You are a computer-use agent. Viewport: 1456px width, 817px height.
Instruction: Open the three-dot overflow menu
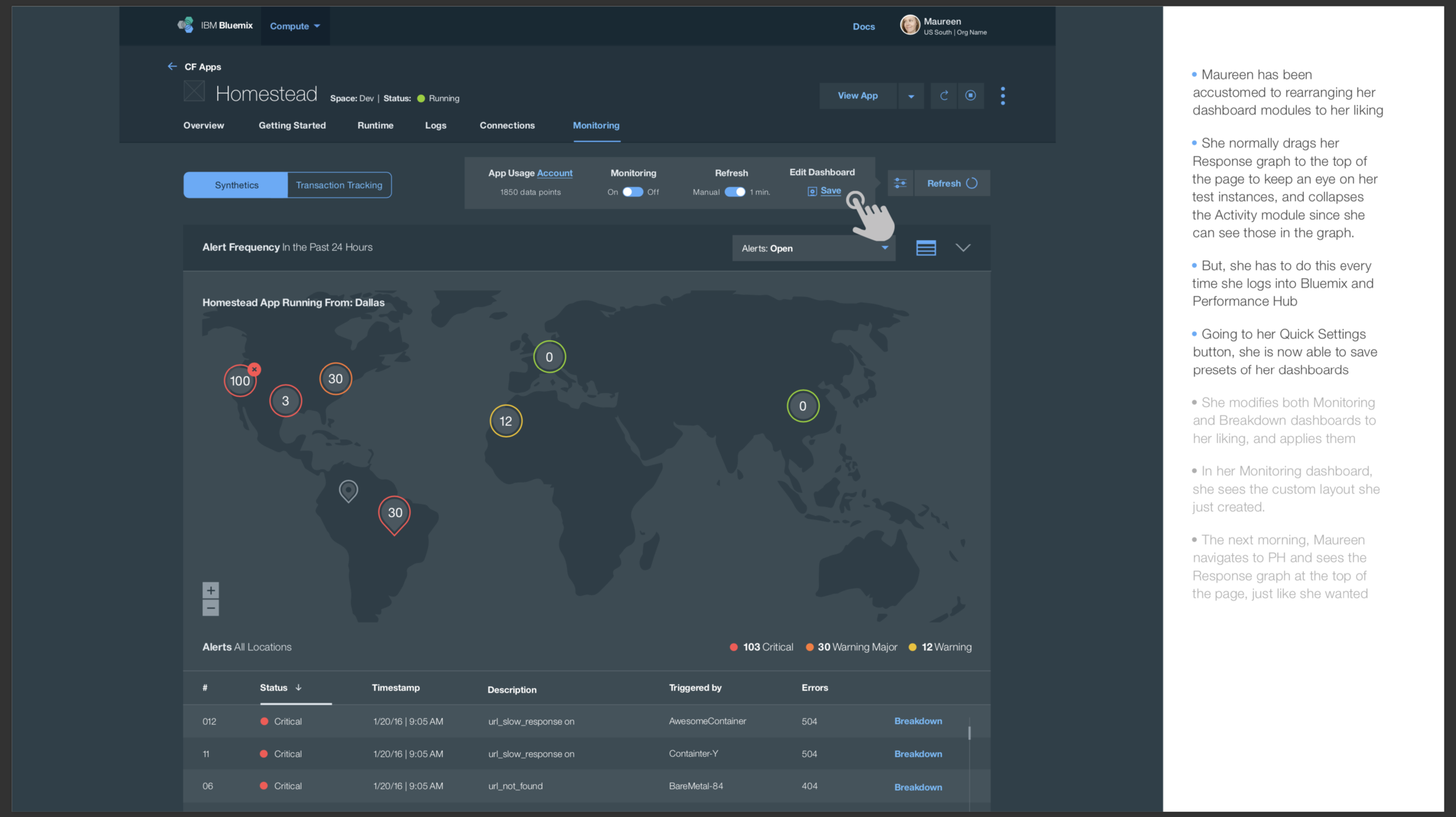(1002, 96)
